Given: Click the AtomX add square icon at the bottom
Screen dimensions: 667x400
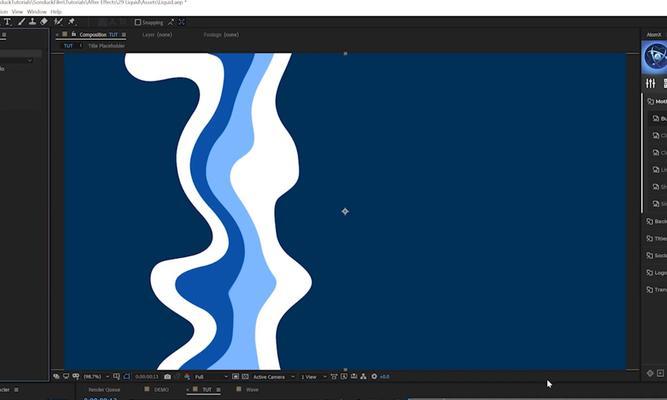Looking at the screenshot, I should tap(660, 373).
